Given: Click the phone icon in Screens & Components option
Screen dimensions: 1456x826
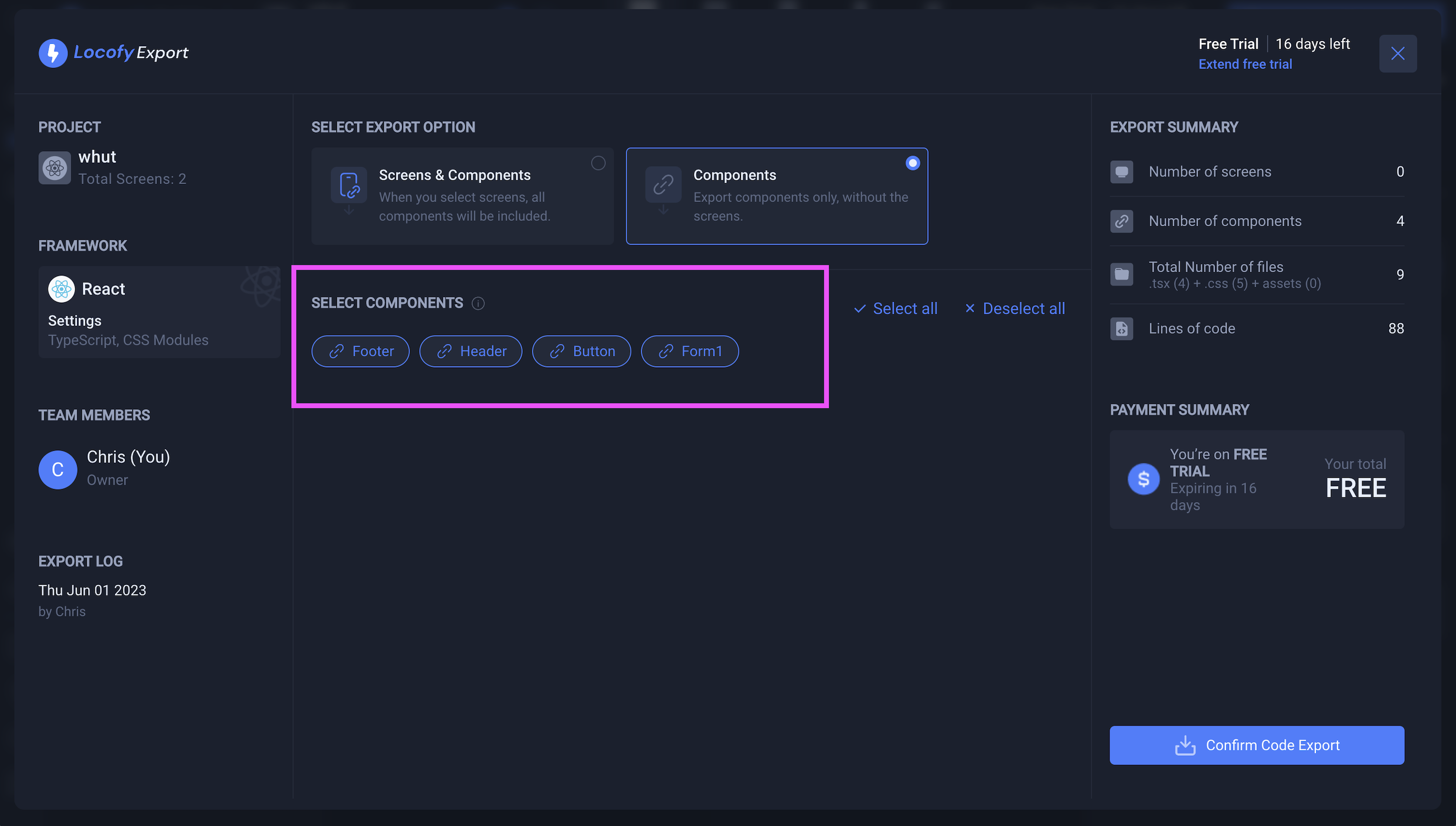Looking at the screenshot, I should tap(349, 185).
